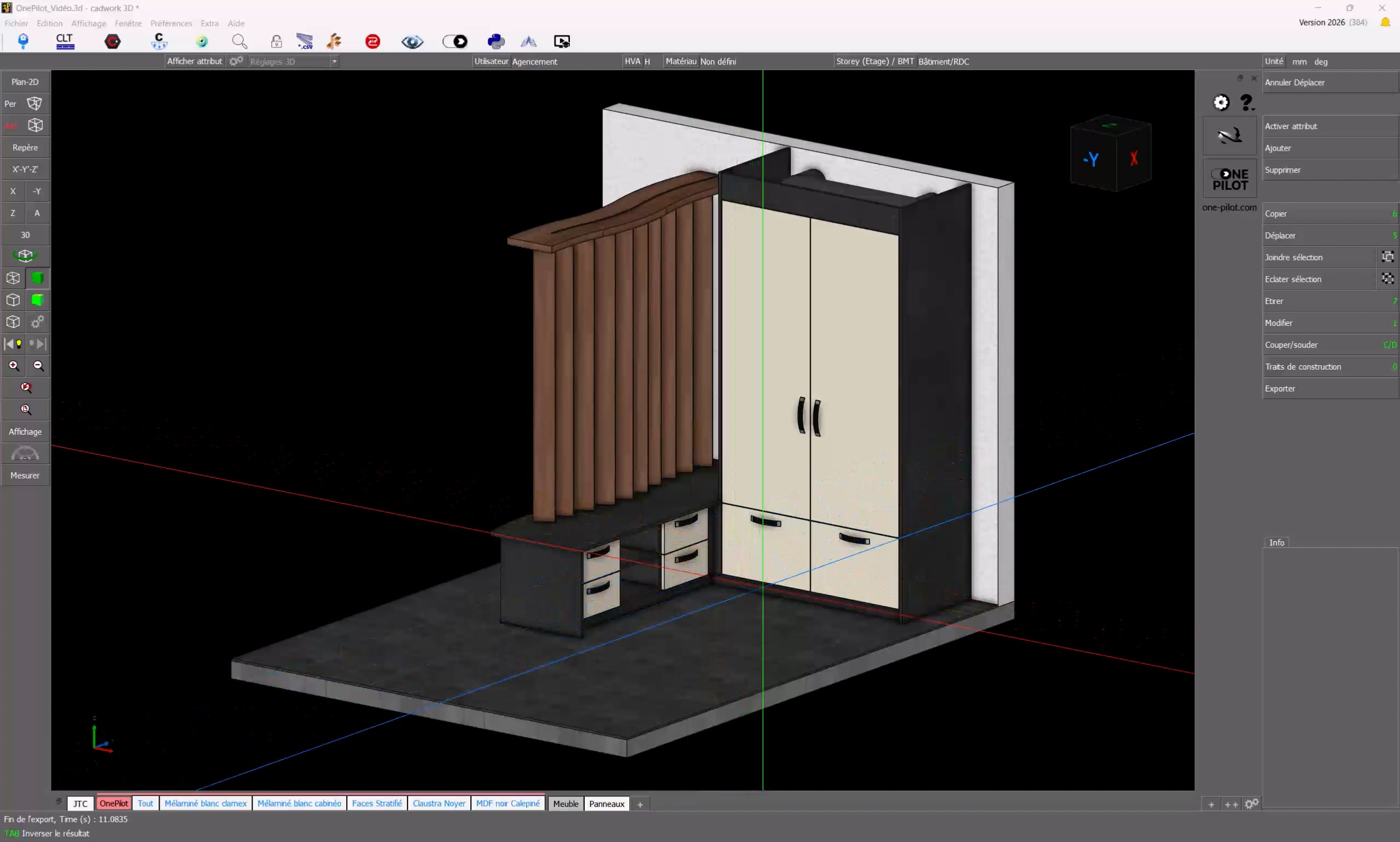Click the zoom in magnifier icon
This screenshot has width=1400, height=842.
click(x=14, y=366)
